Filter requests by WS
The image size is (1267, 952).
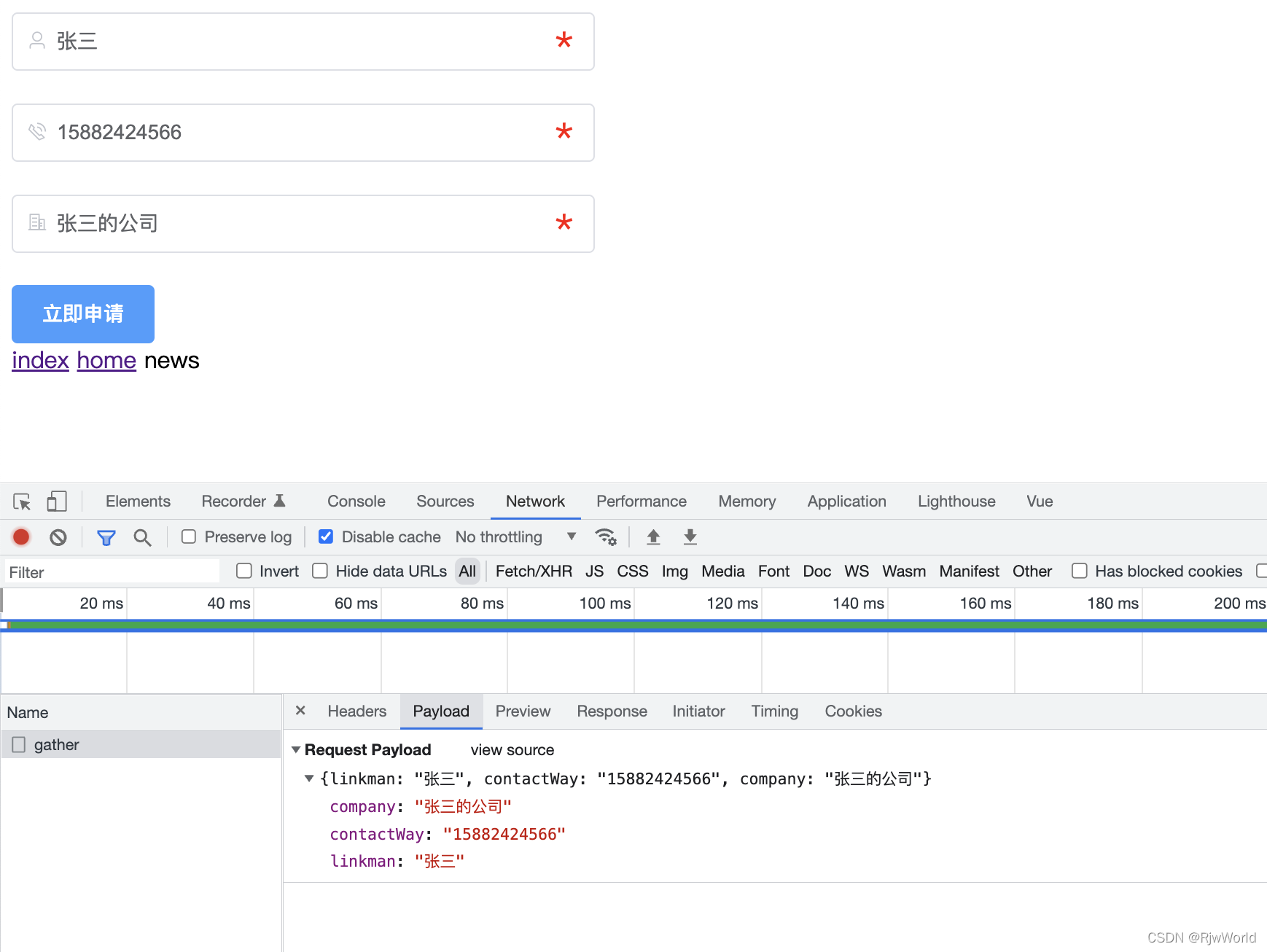pos(857,571)
